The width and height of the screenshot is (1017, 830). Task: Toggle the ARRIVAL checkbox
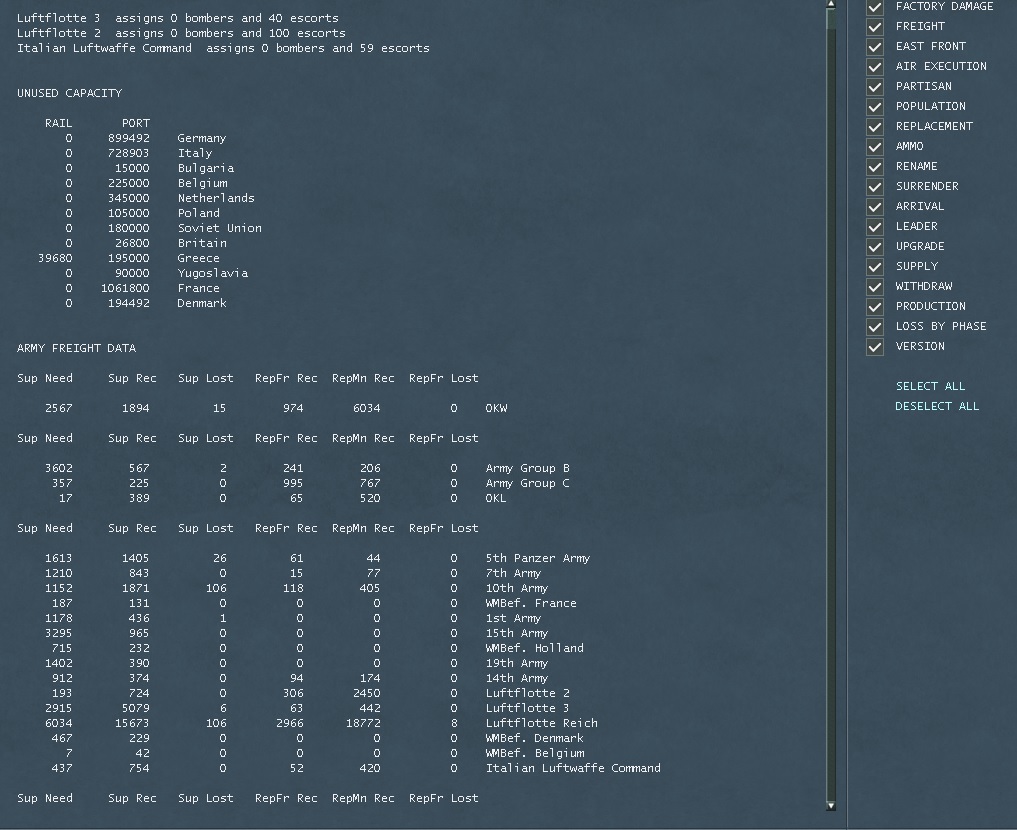(875, 207)
